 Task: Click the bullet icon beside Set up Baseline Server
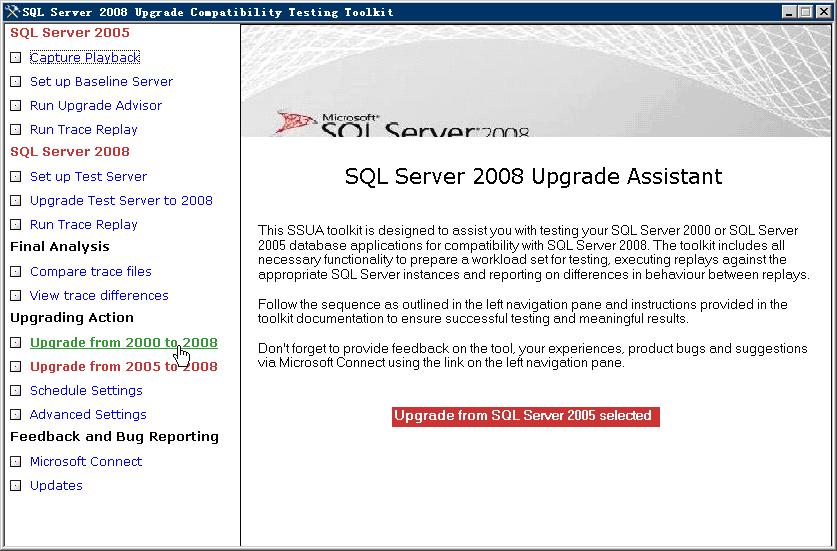(16, 82)
